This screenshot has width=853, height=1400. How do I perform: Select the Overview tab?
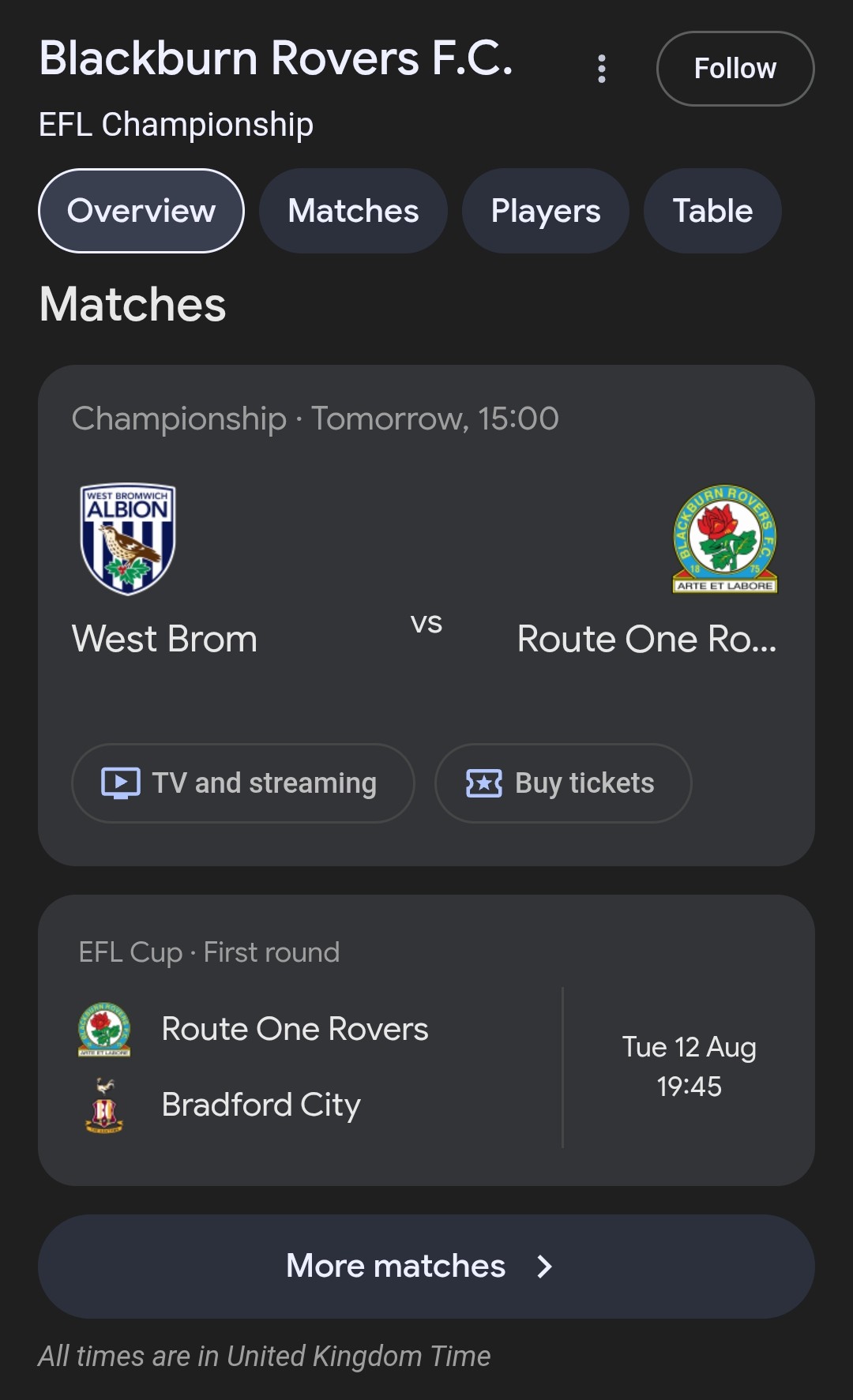[141, 211]
